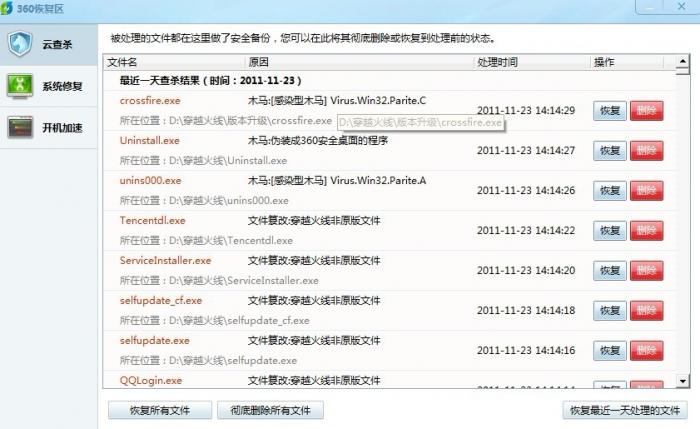Click the 2011-11-23 14:14:18 timestamp
The width and height of the screenshot is (700, 429).
[x=526, y=310]
